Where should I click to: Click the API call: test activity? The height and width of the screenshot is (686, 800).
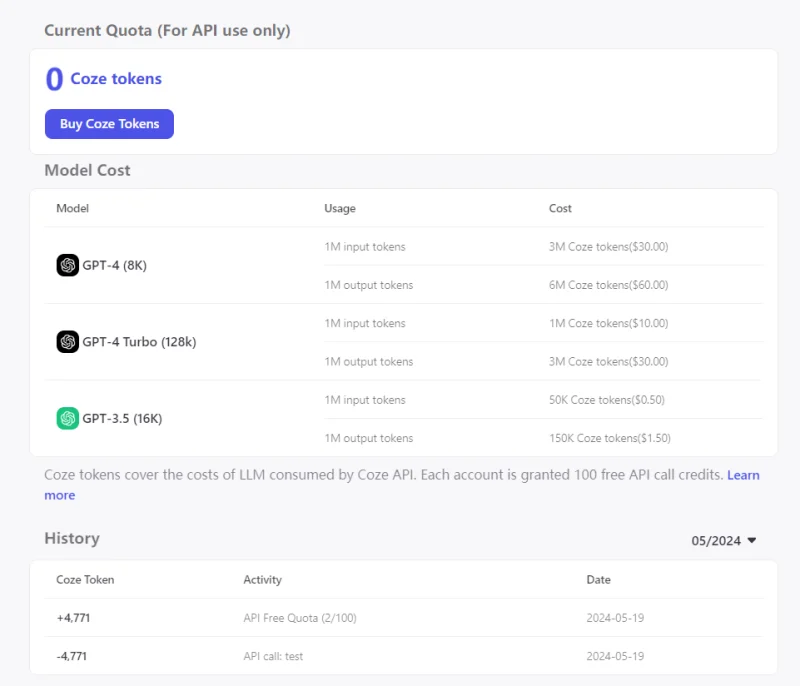tap(273, 656)
